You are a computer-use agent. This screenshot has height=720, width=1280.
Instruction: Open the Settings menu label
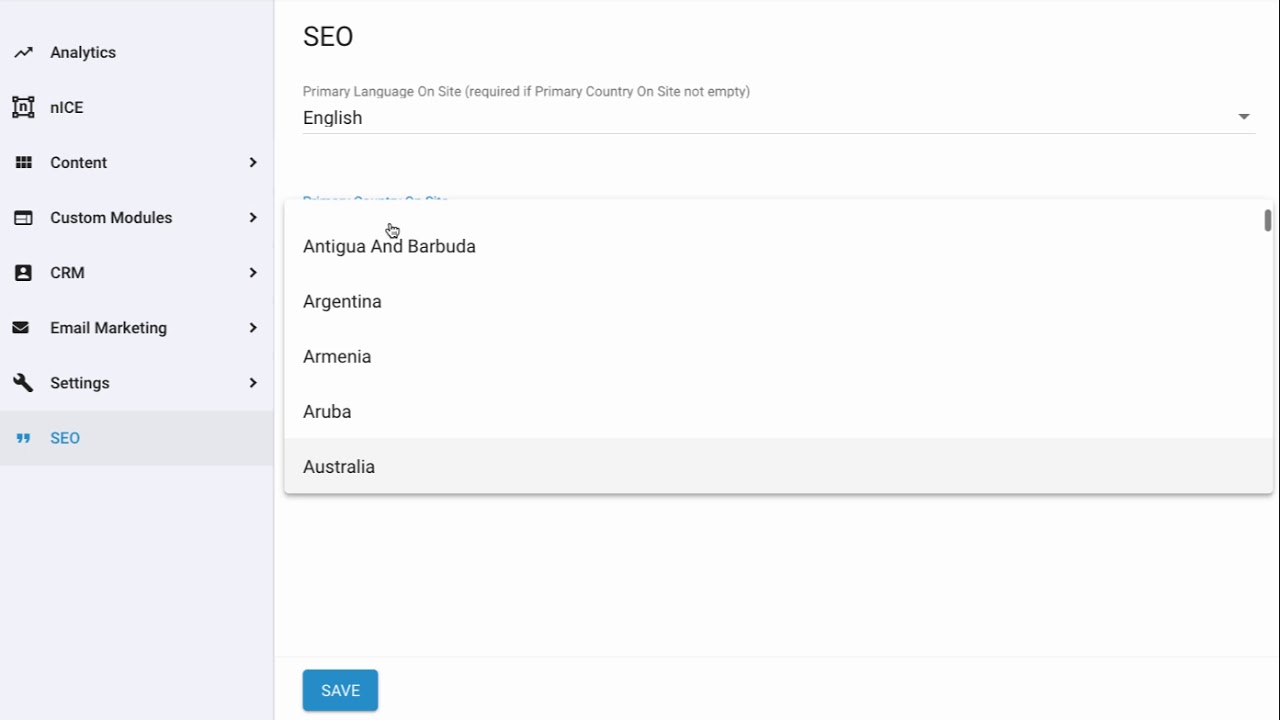80,382
